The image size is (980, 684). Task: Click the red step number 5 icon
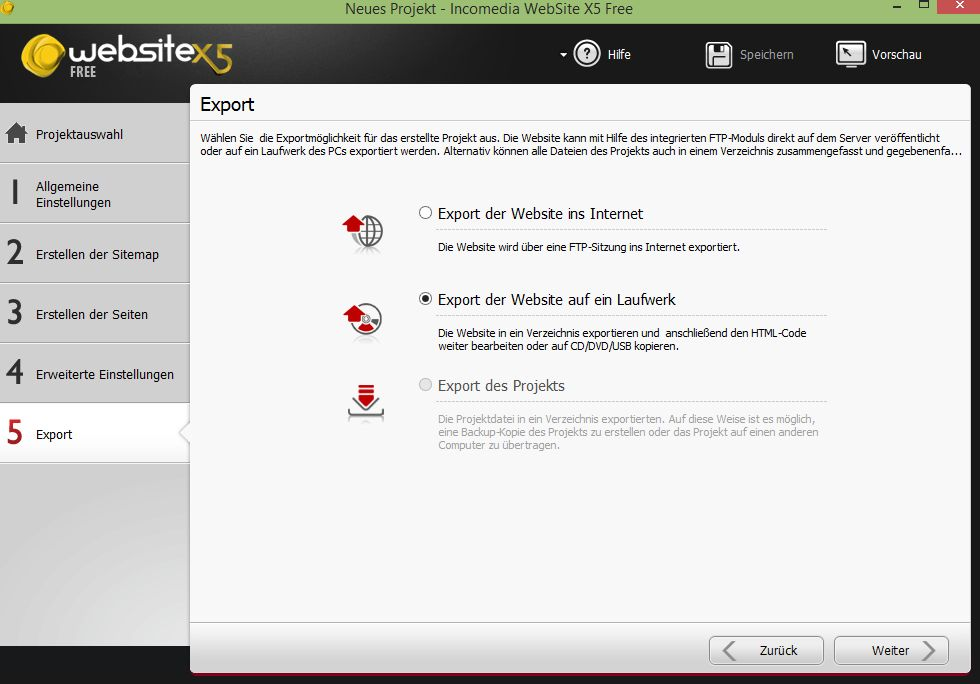coord(15,431)
